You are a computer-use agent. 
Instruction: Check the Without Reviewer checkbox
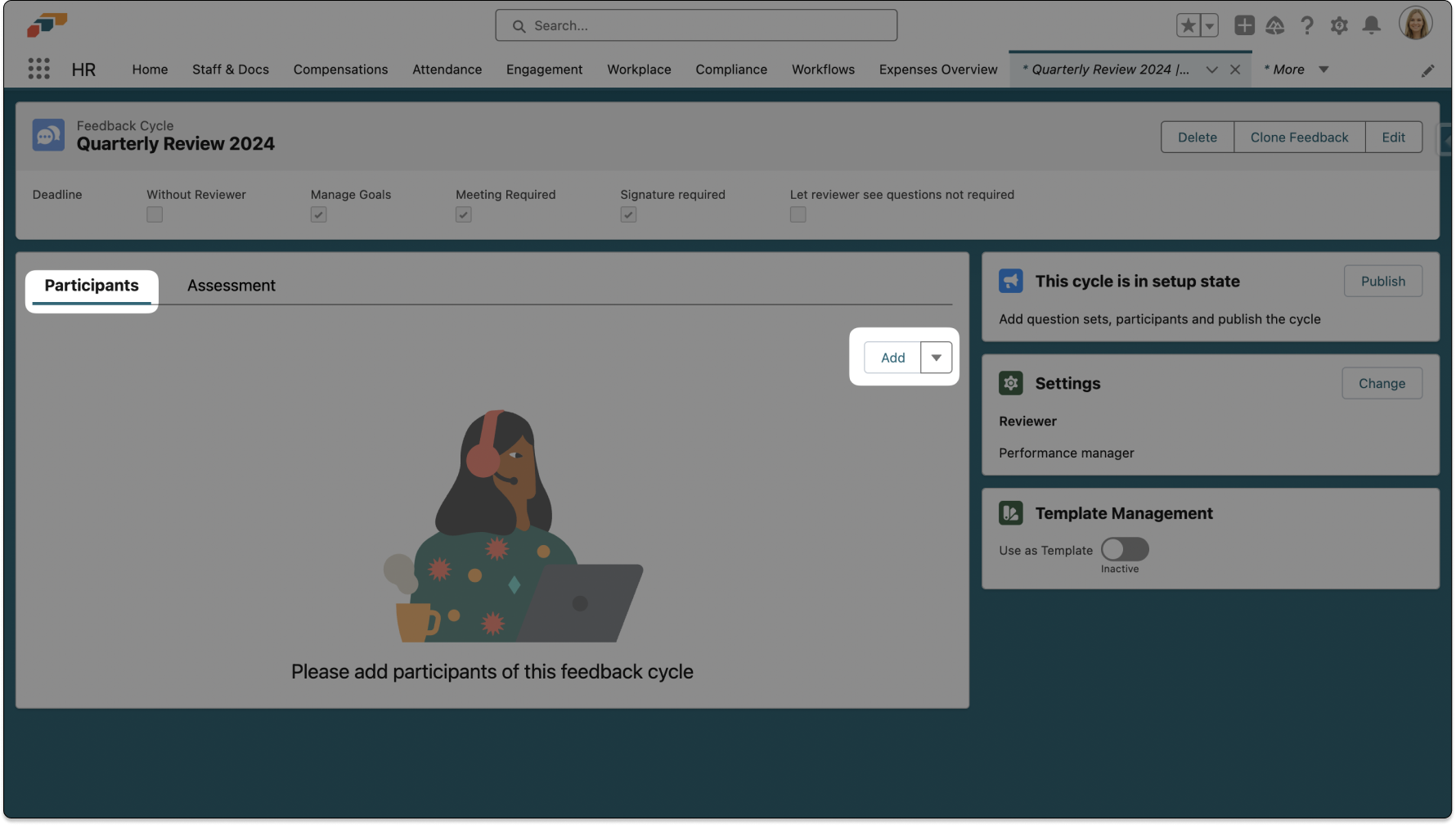click(x=155, y=214)
